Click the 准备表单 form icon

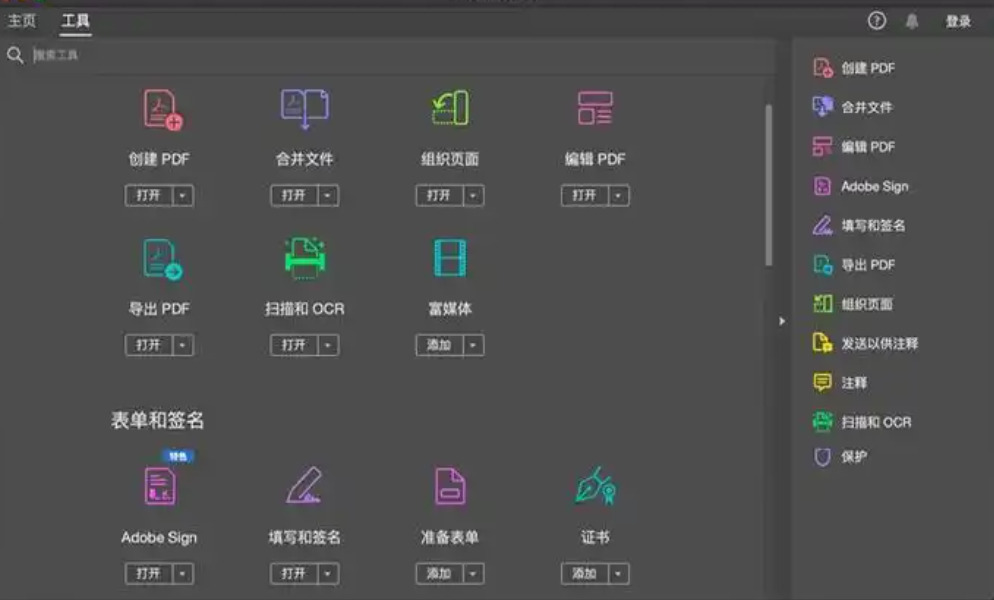(450, 486)
